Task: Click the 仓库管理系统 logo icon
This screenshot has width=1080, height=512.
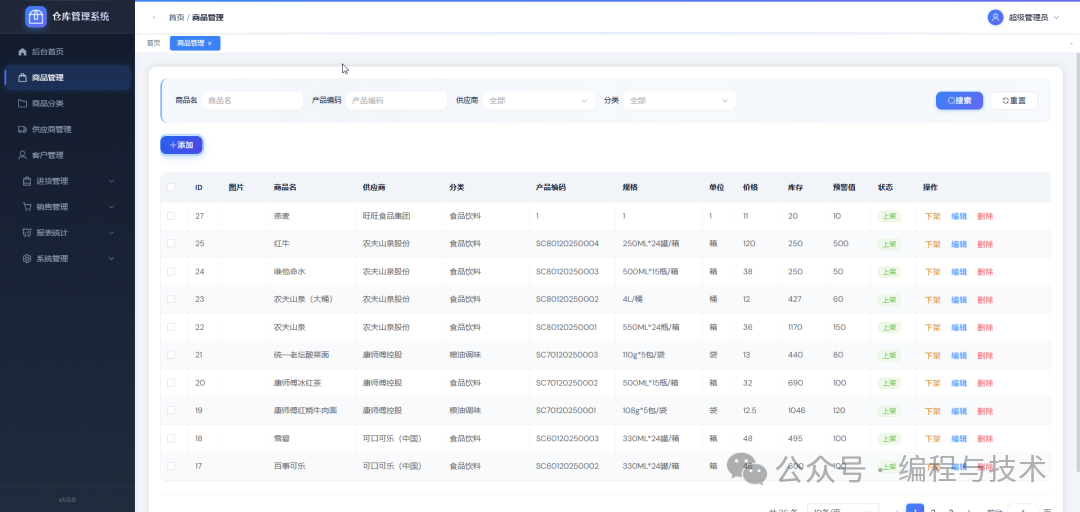Action: click(x=36, y=17)
